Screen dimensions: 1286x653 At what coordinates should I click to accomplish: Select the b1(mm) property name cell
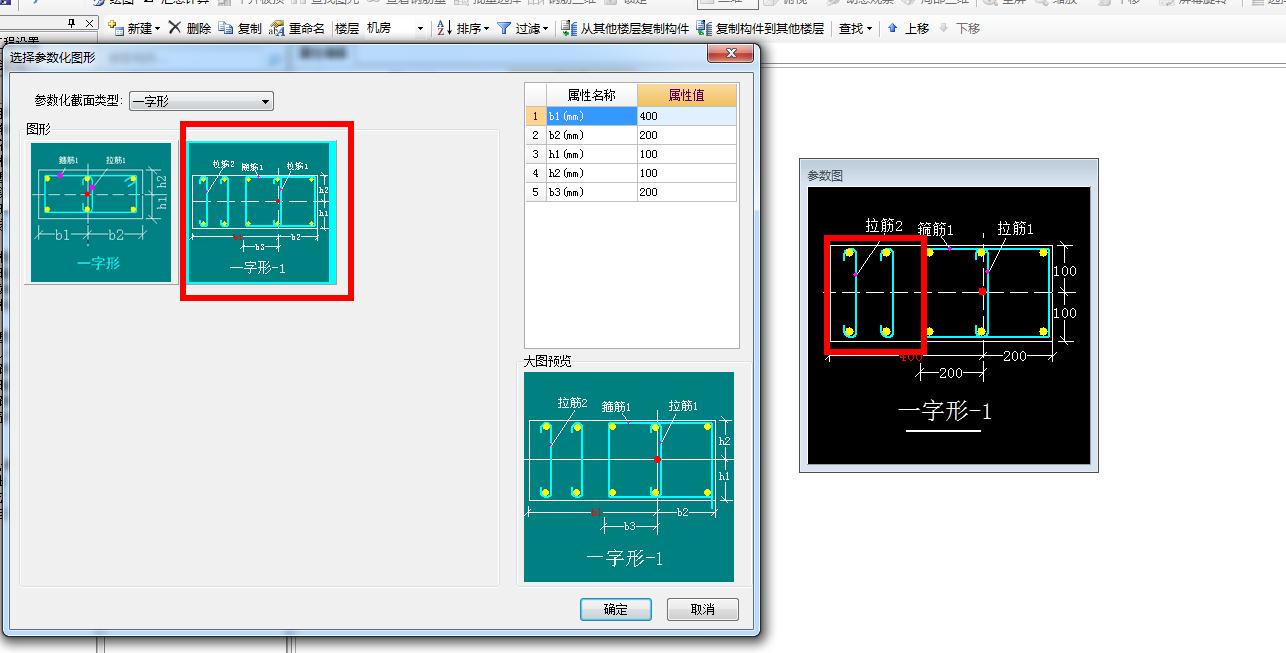(x=591, y=116)
